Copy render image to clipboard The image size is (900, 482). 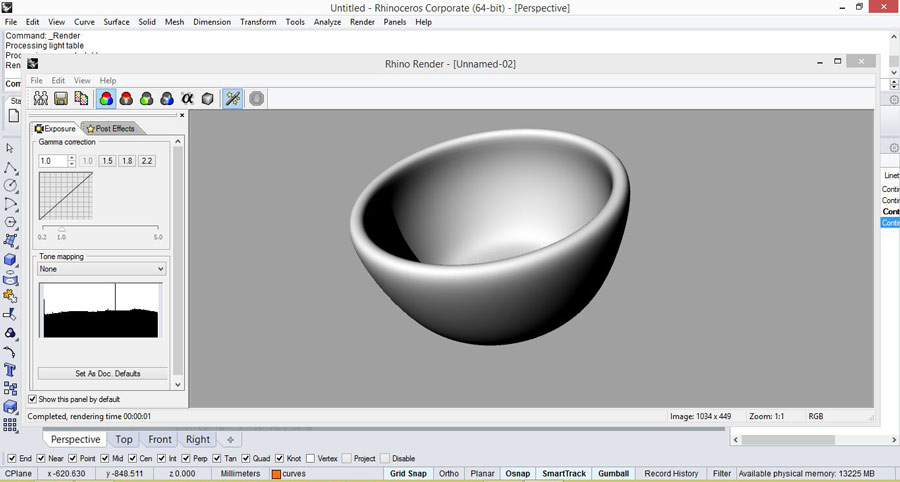82,98
